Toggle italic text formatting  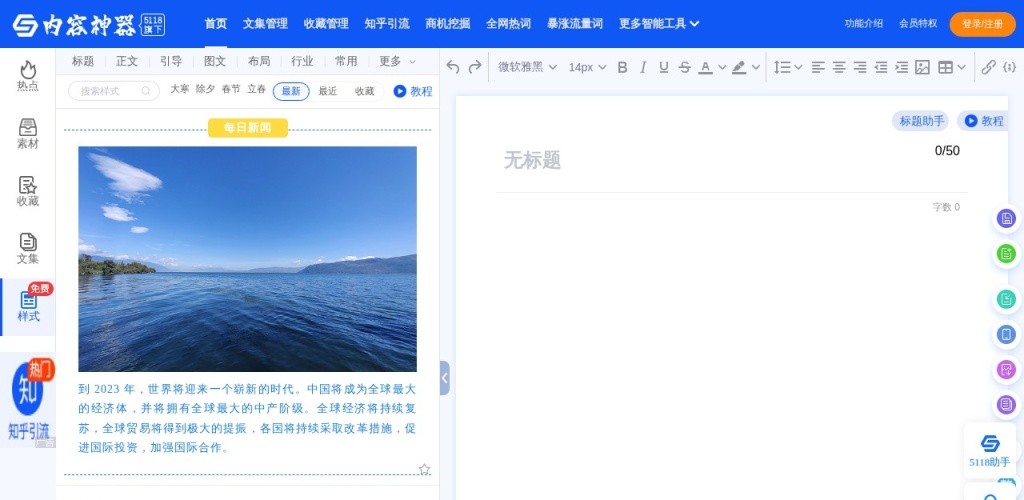[643, 67]
